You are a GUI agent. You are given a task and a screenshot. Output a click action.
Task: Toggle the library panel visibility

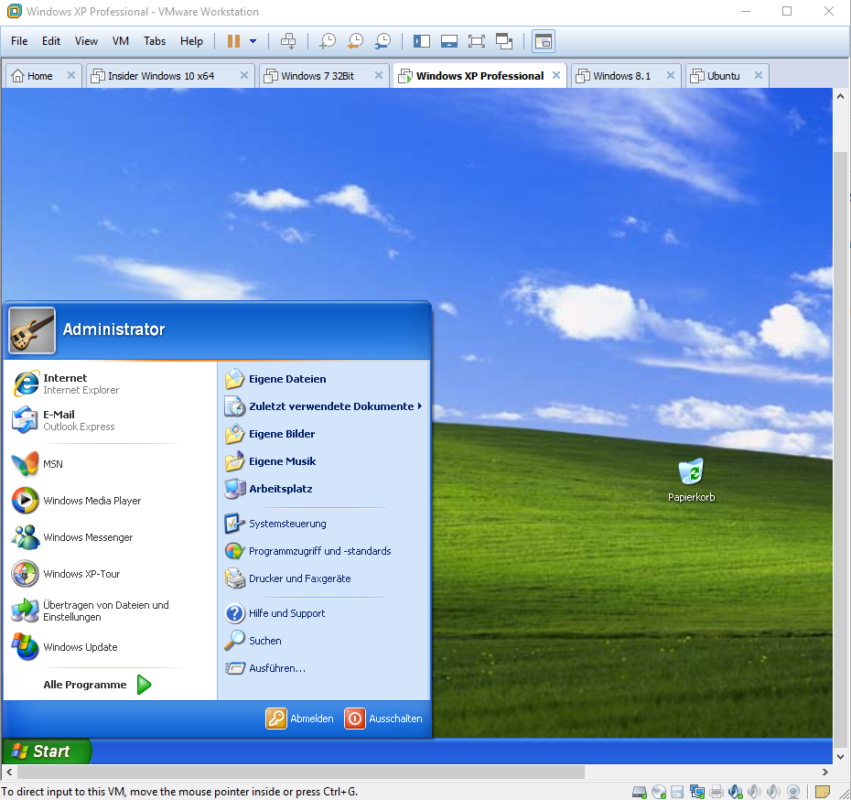point(421,41)
